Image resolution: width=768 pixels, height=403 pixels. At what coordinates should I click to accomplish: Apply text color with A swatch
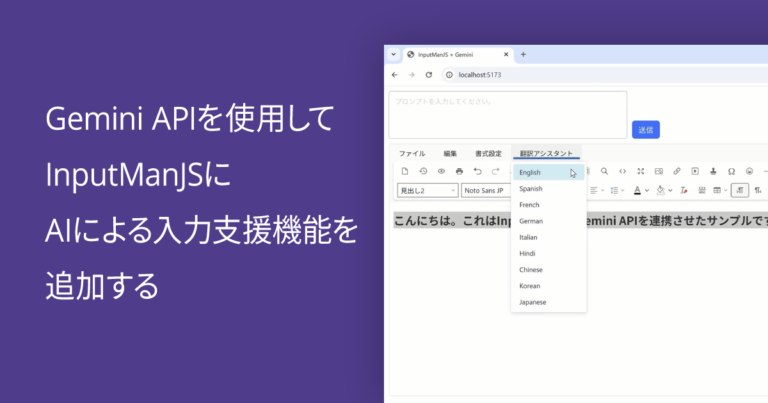pos(637,190)
